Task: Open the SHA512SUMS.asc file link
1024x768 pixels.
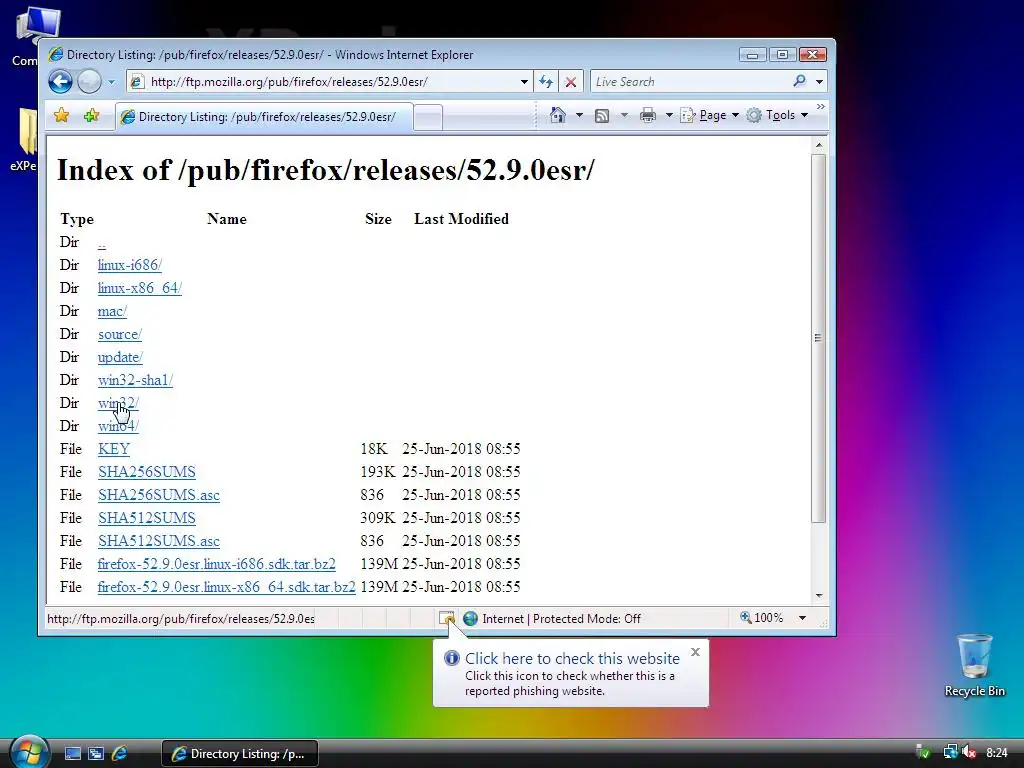Action: pyautogui.click(x=159, y=541)
